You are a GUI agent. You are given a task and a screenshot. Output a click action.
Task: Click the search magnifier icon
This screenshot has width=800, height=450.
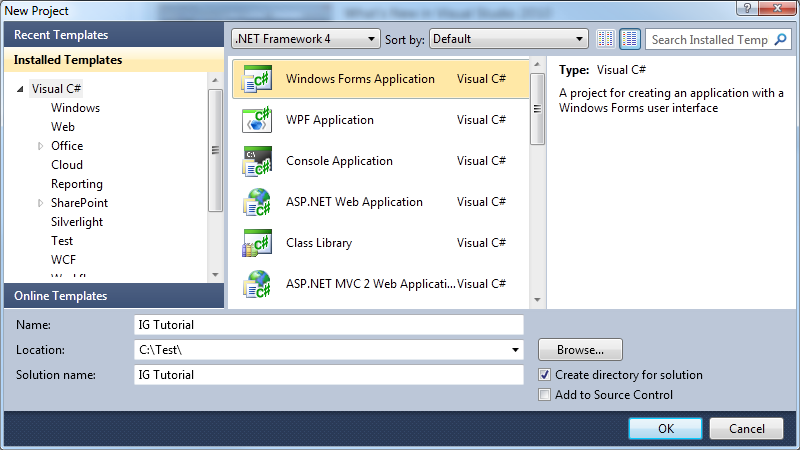tap(781, 39)
